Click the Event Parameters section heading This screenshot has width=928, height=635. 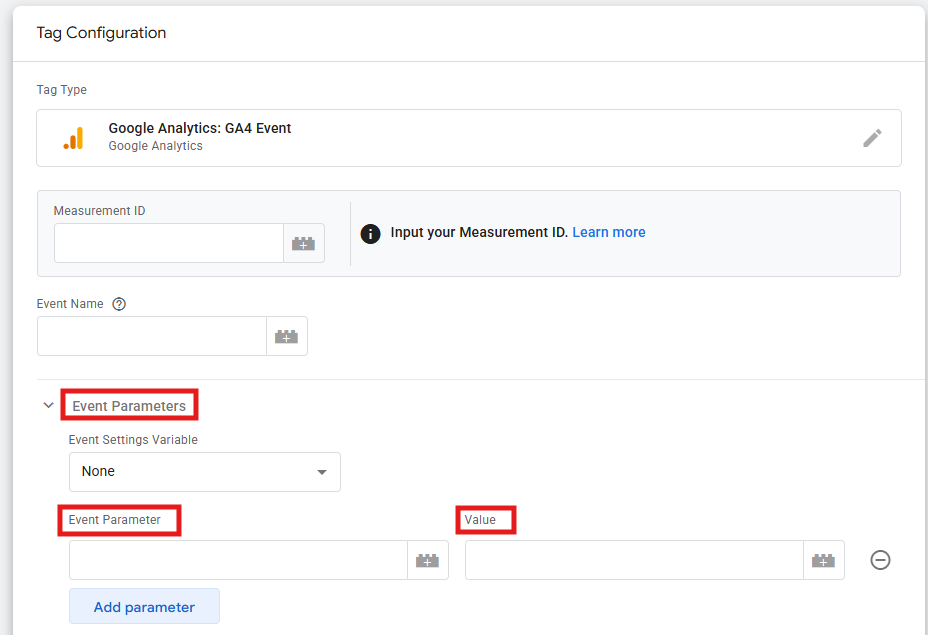click(129, 406)
